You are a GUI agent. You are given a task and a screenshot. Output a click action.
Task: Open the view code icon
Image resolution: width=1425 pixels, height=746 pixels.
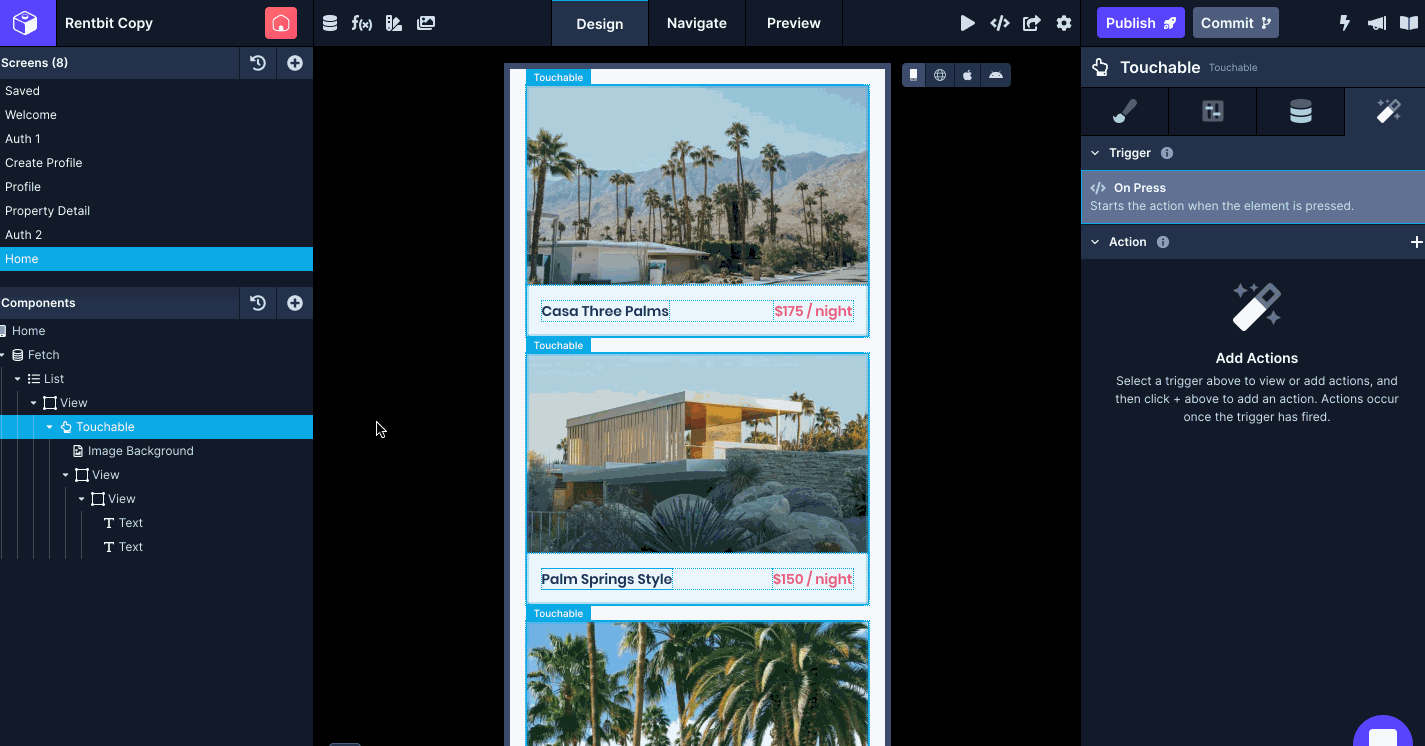point(999,23)
